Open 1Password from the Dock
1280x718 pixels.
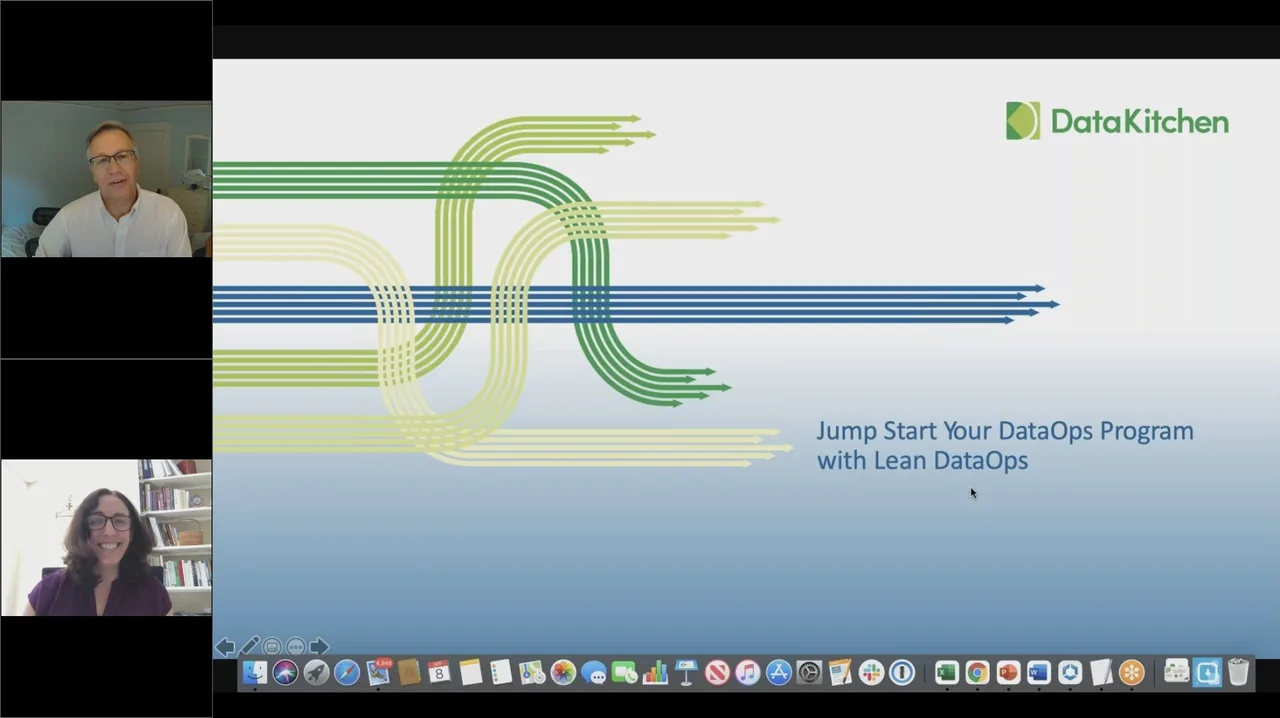point(902,673)
